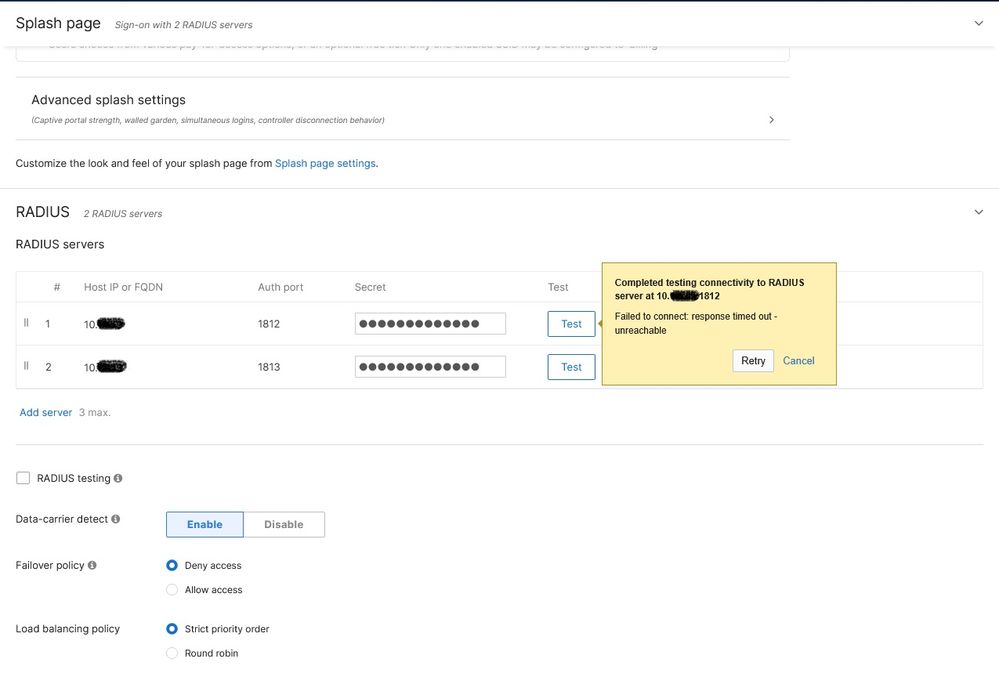
Task: Click Add server link
Action: click(46, 412)
